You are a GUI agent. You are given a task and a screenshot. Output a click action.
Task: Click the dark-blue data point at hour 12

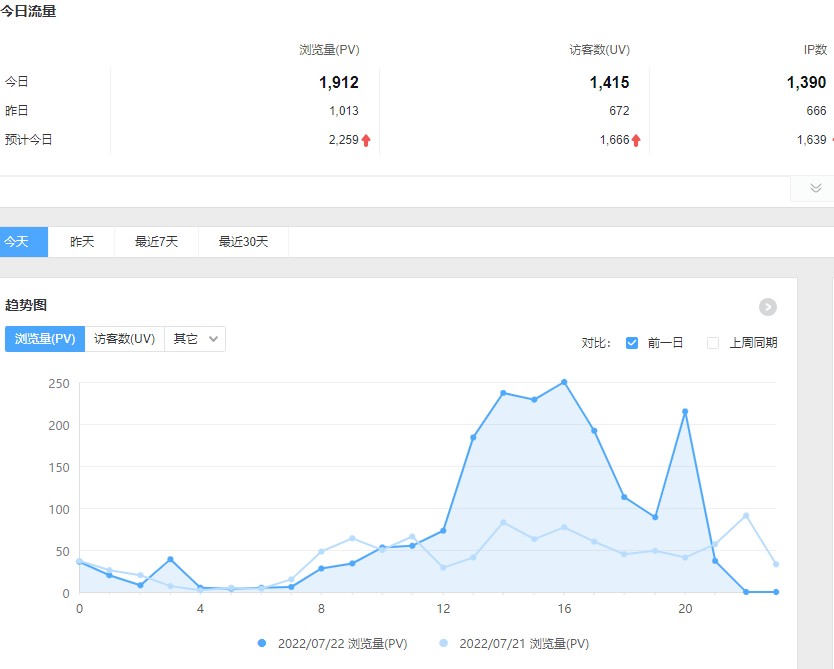click(x=443, y=531)
